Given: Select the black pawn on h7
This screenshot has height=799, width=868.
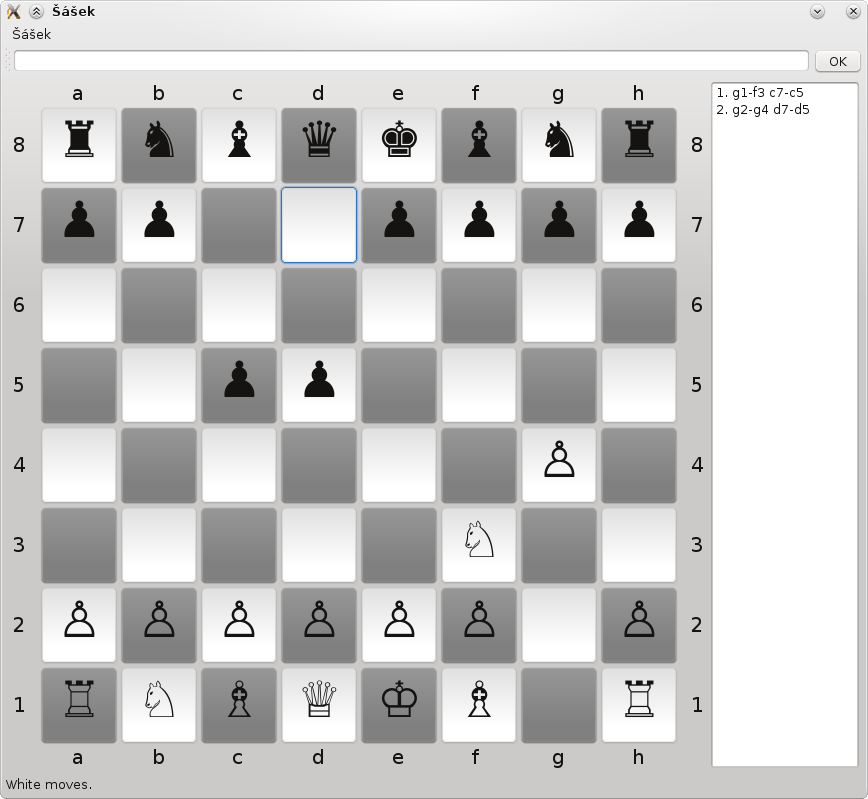Looking at the screenshot, I should pyautogui.click(x=639, y=225).
